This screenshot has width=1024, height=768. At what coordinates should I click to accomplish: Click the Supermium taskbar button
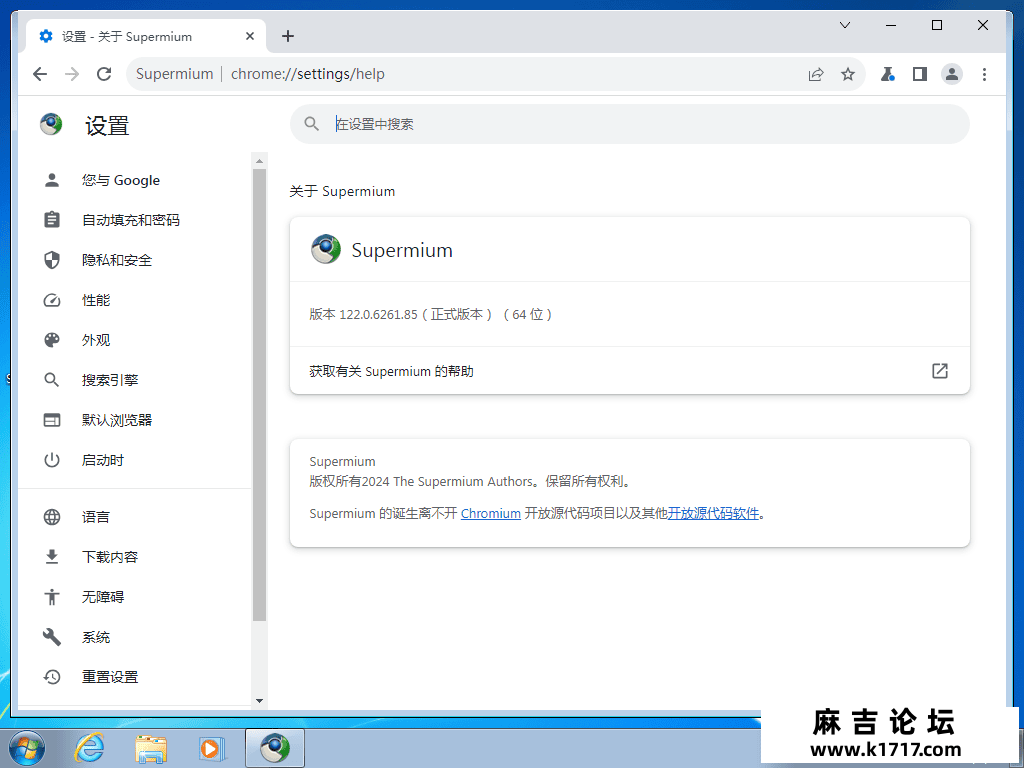pyautogui.click(x=275, y=748)
